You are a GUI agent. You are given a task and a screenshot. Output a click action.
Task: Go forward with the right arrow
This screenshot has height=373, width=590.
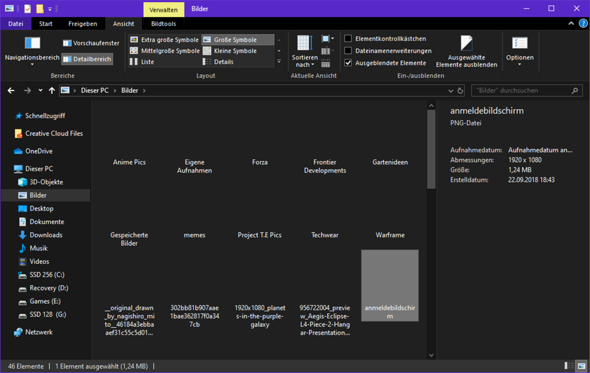[x=27, y=90]
